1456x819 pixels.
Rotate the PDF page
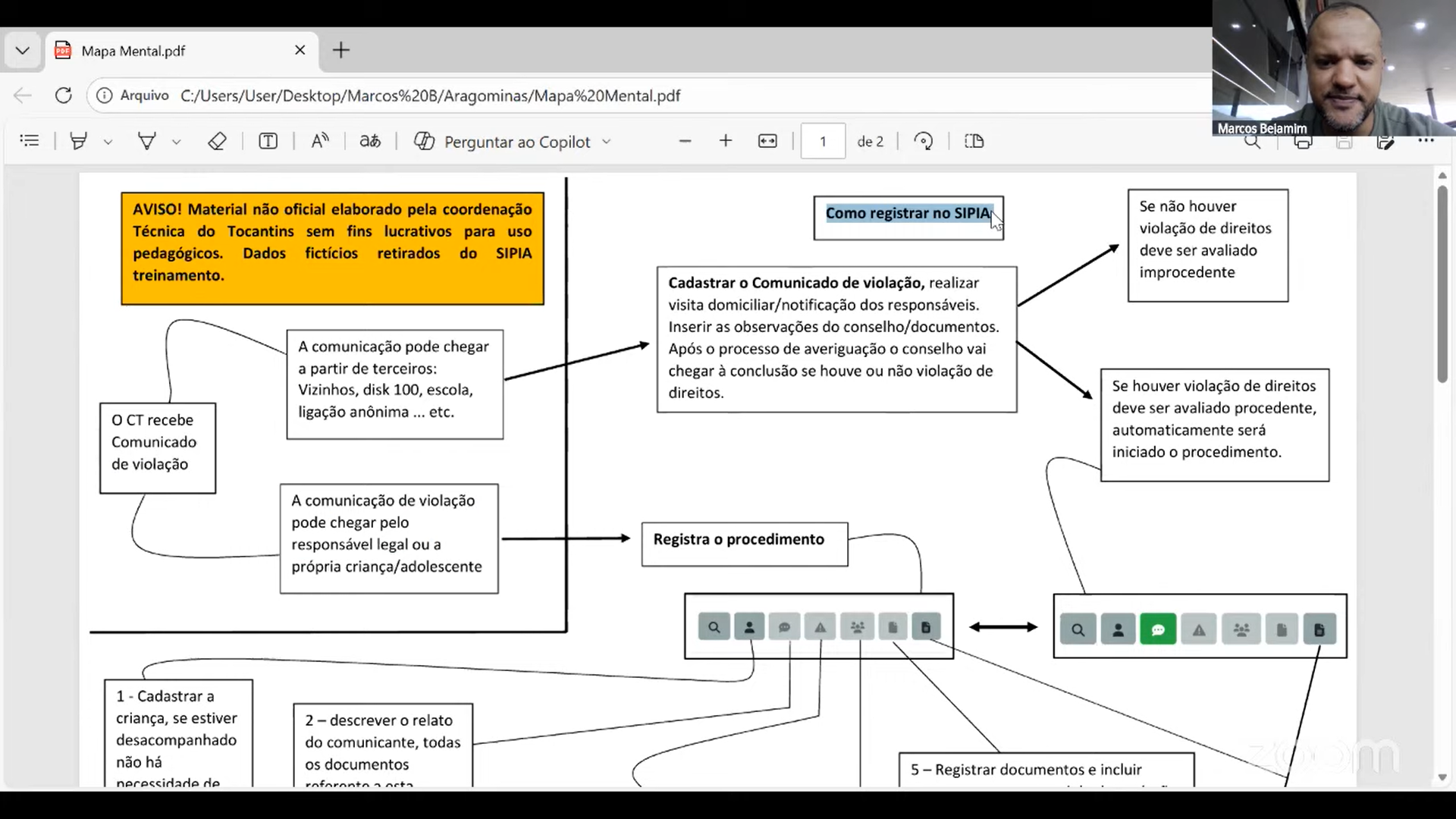[923, 141]
